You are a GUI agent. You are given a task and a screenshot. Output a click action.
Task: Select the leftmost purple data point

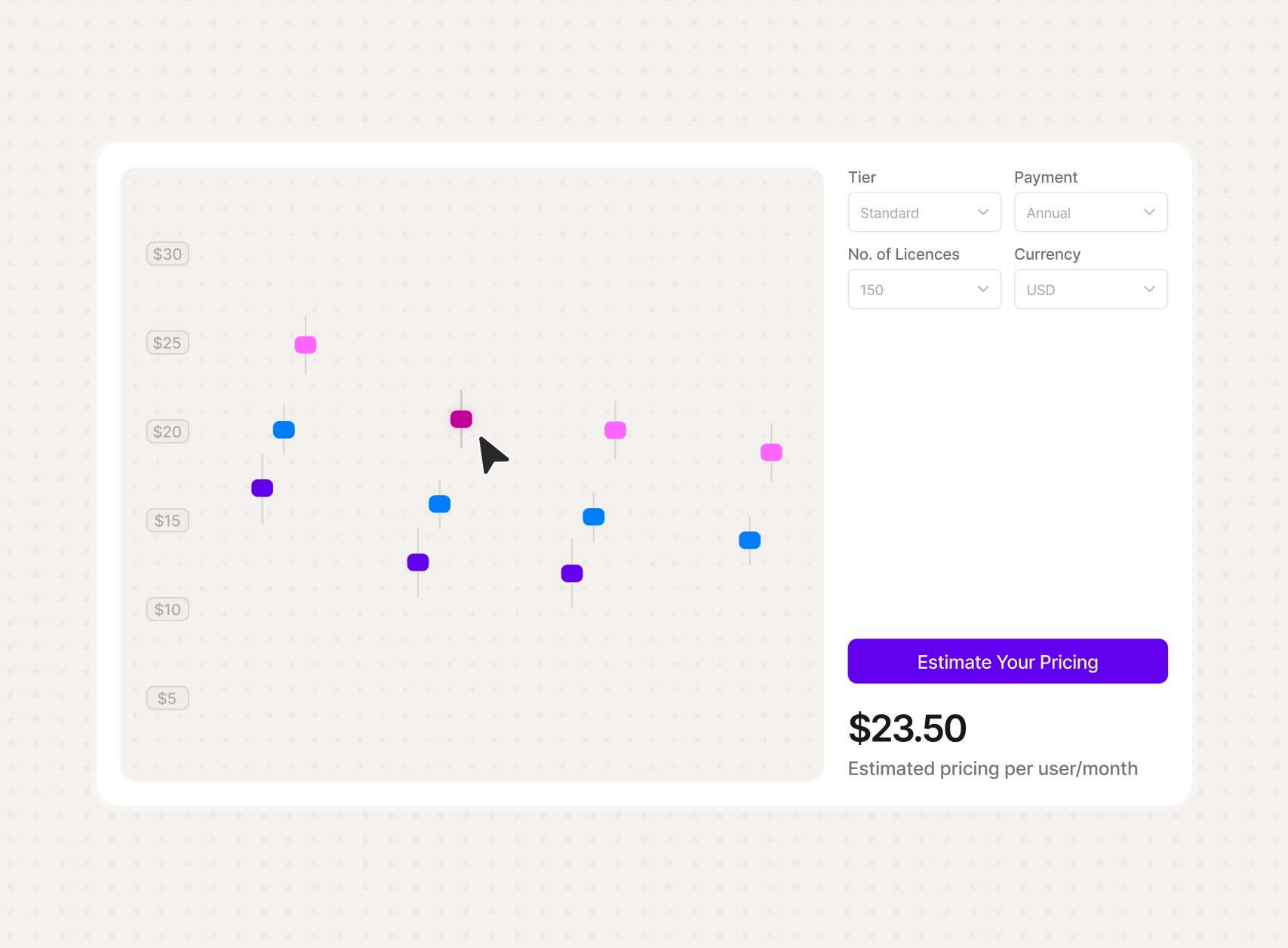click(x=262, y=488)
